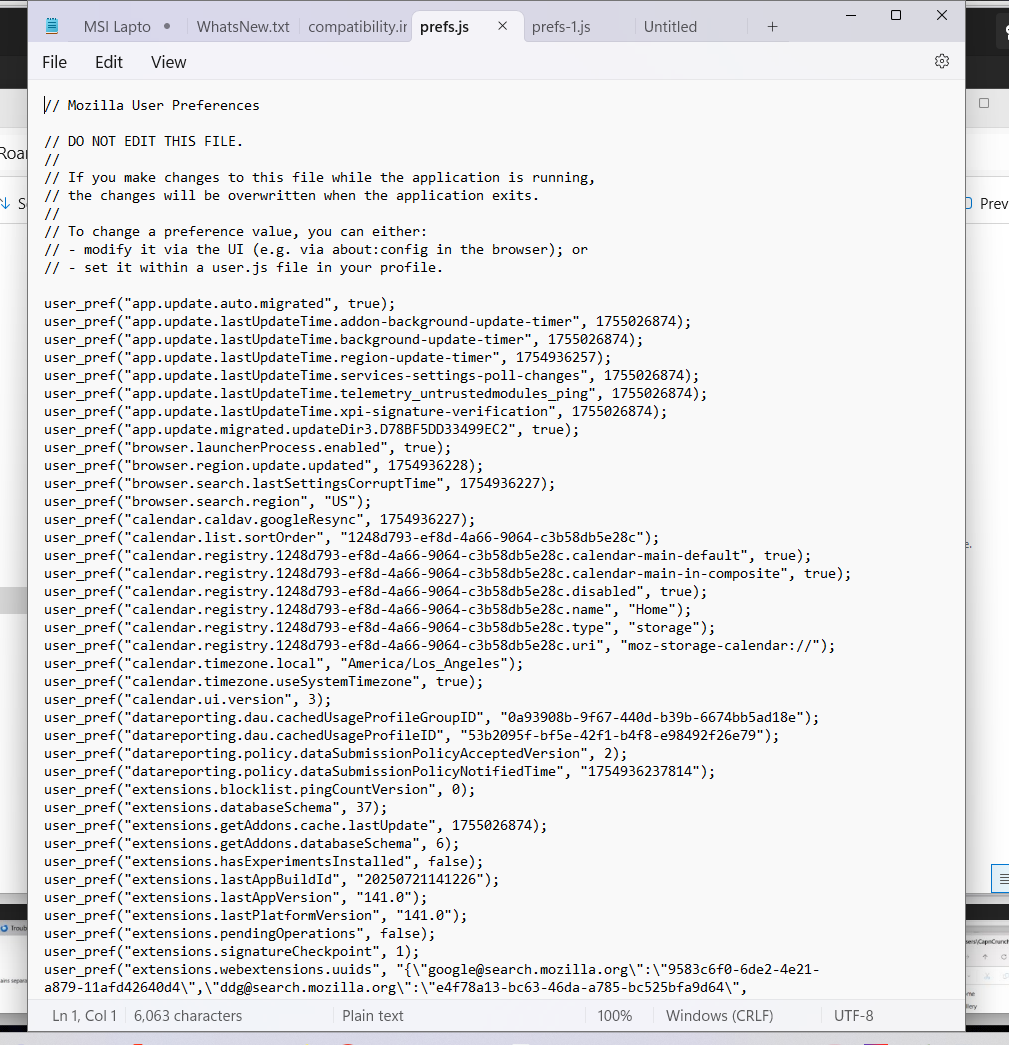Click the Notepad app icon
This screenshot has height=1045, width=1009.
51,27
